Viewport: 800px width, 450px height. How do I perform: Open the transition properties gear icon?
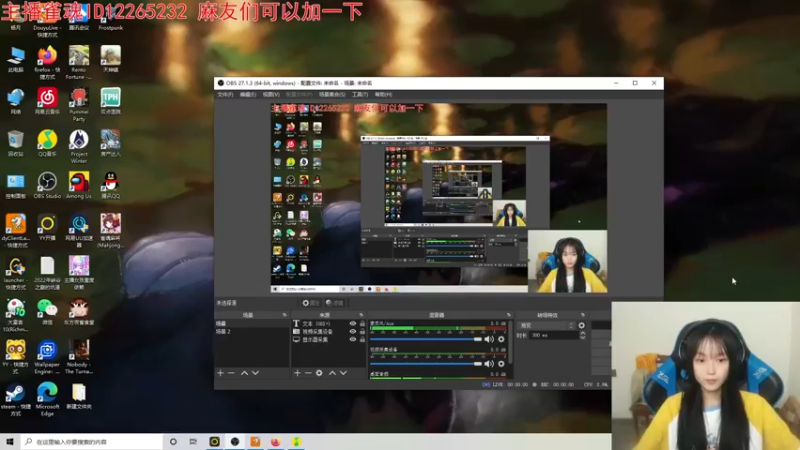point(582,325)
